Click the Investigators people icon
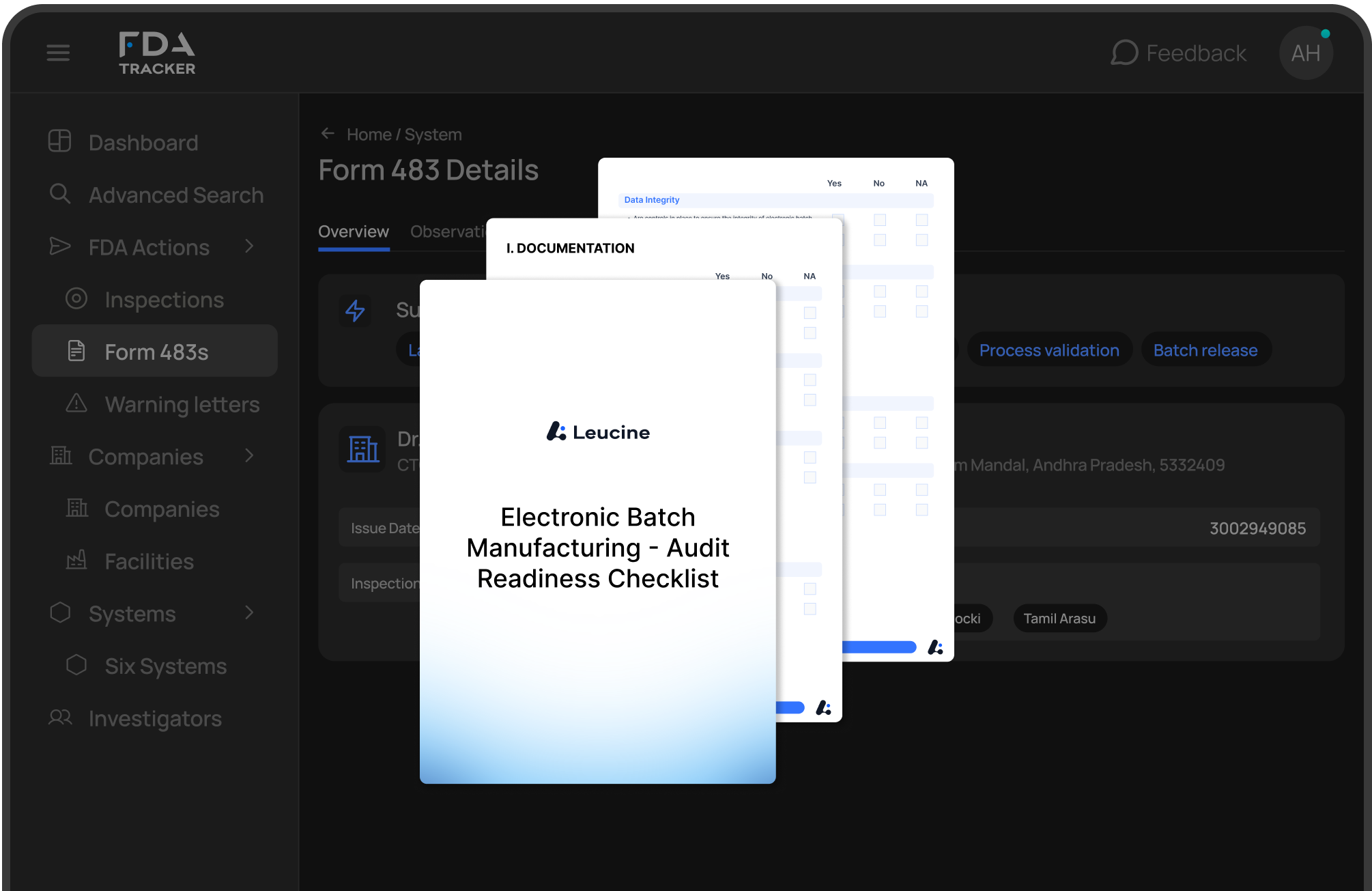 60,718
